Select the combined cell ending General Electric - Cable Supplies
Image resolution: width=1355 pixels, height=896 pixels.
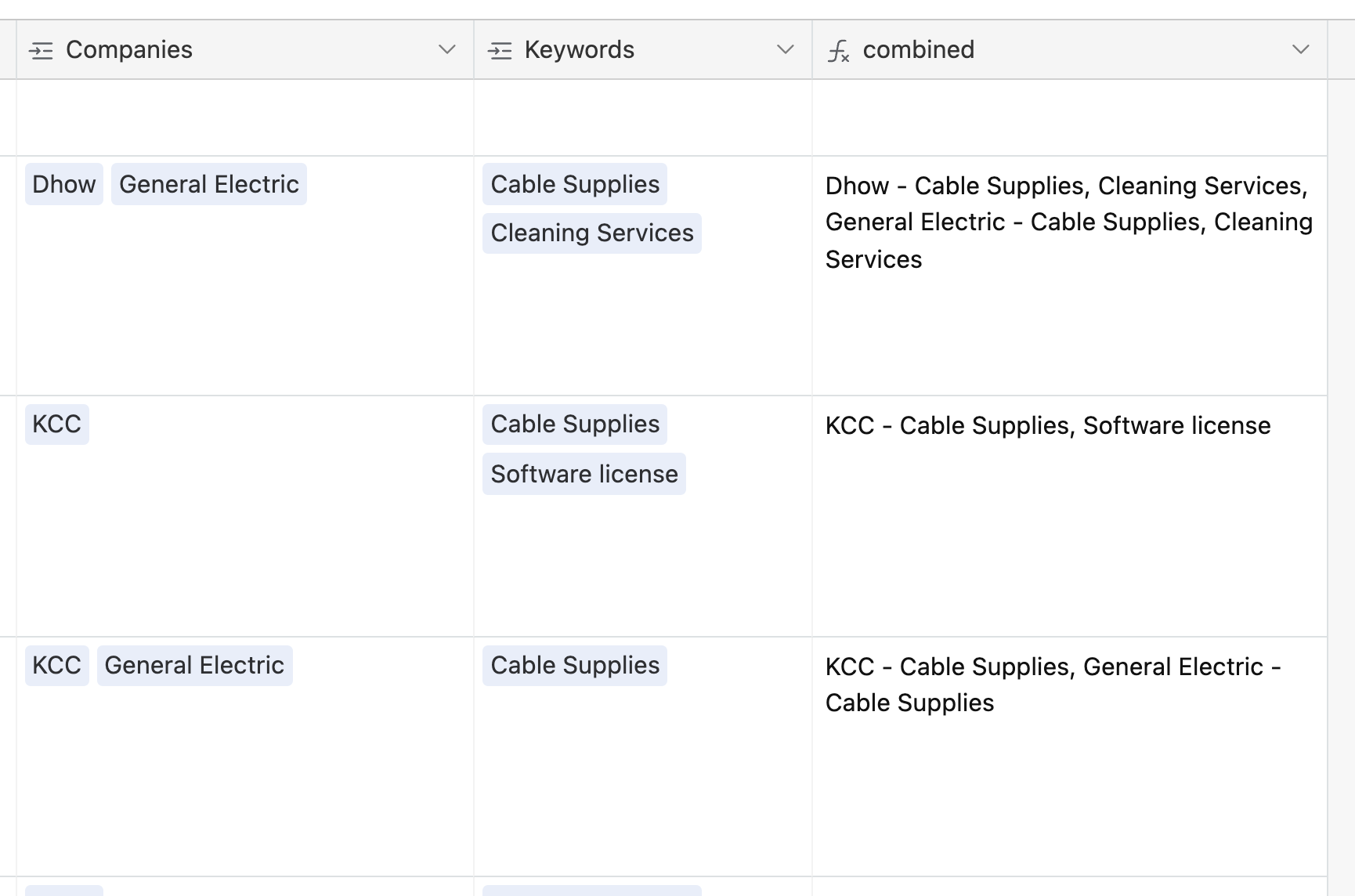coord(1070,757)
